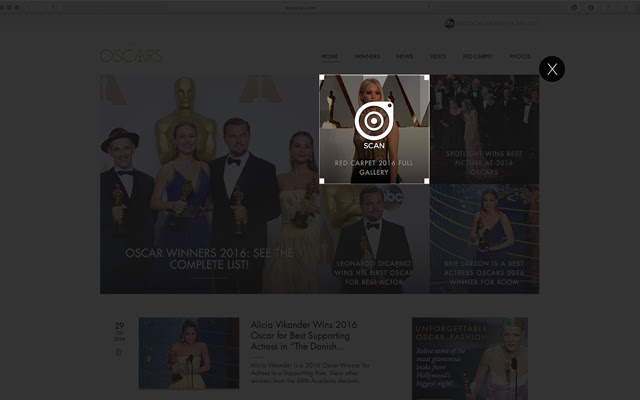Click the ABC logo in top bar
The image size is (640, 400).
tap(449, 23)
